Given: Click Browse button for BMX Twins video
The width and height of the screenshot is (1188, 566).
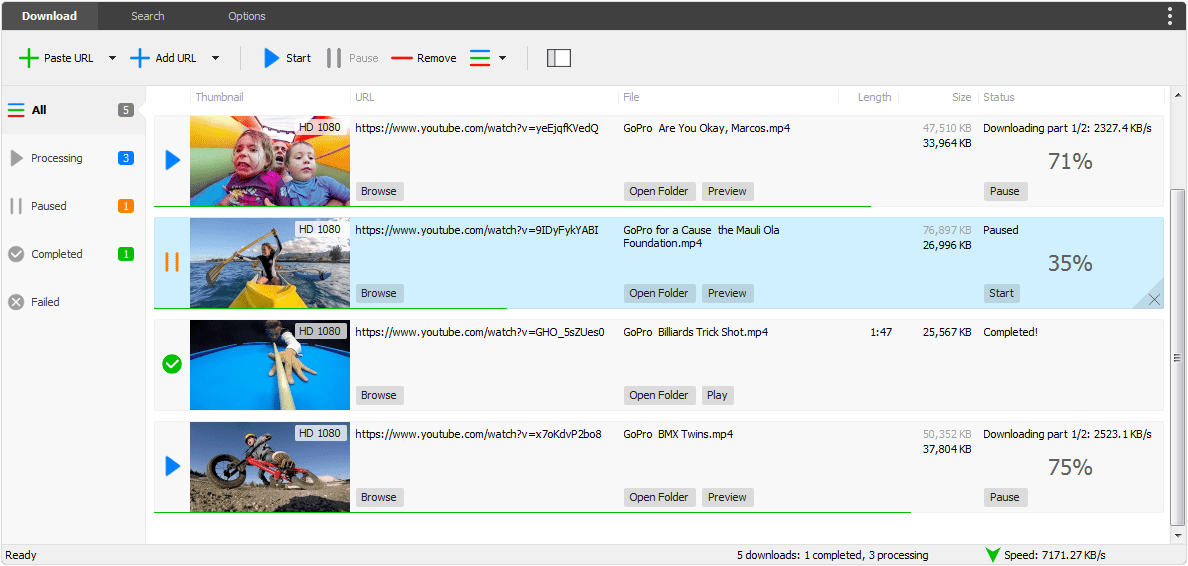Looking at the screenshot, I should click(380, 497).
